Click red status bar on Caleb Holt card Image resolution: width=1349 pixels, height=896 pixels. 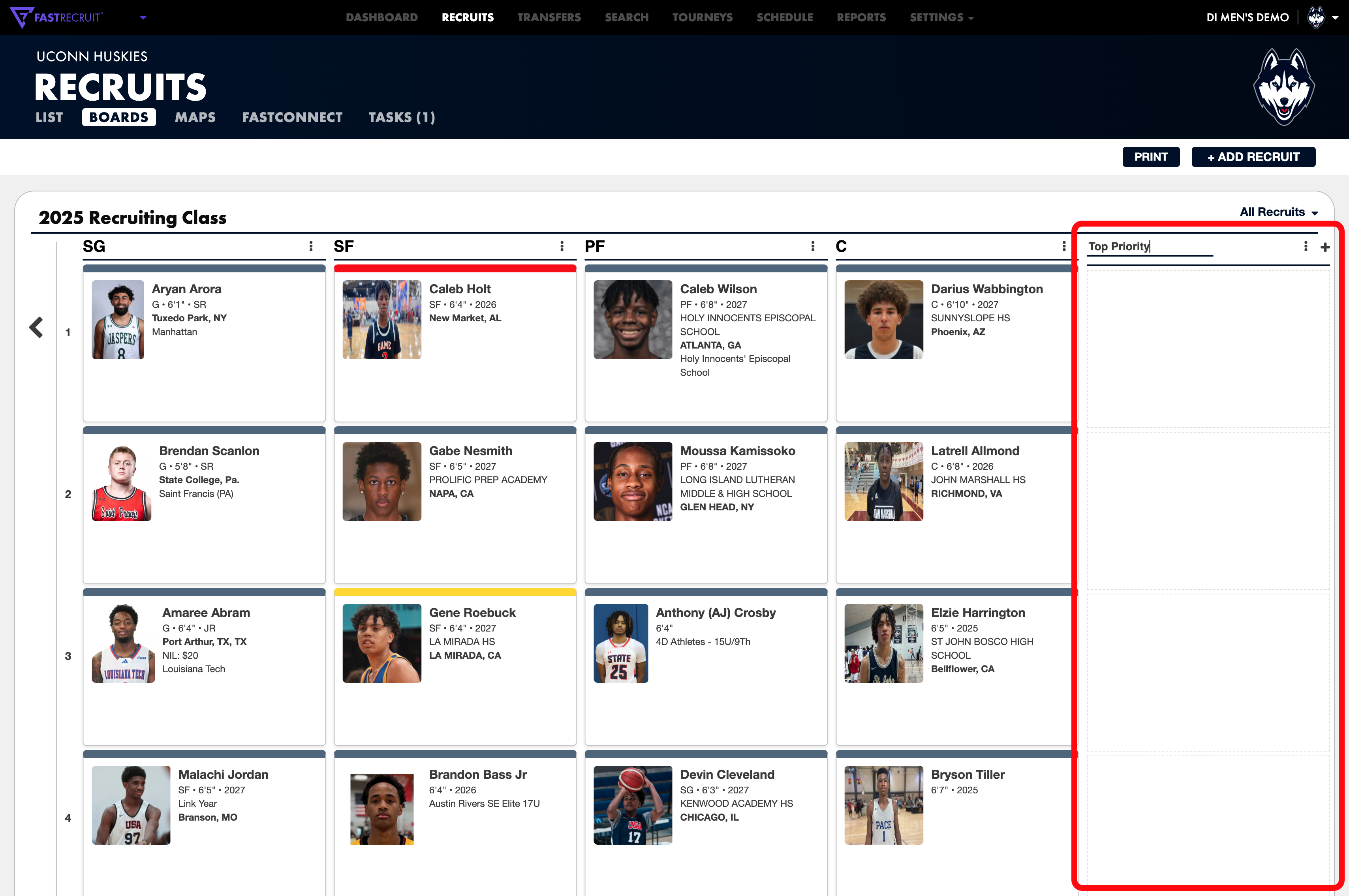[x=455, y=268]
